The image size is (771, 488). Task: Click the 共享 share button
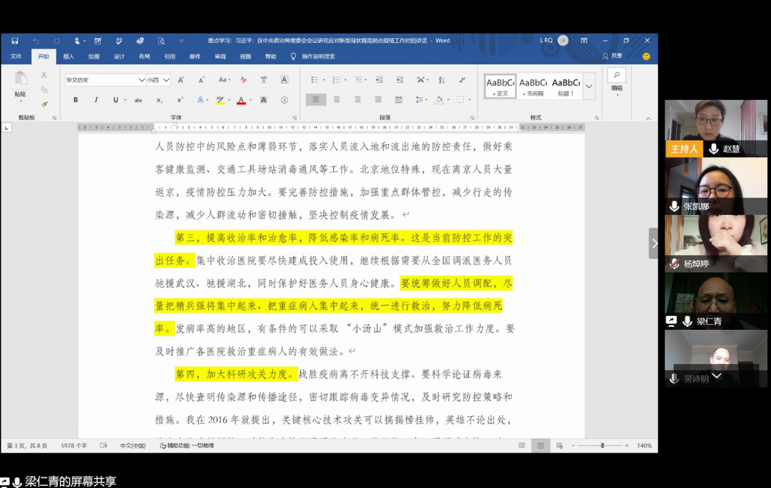click(x=612, y=57)
